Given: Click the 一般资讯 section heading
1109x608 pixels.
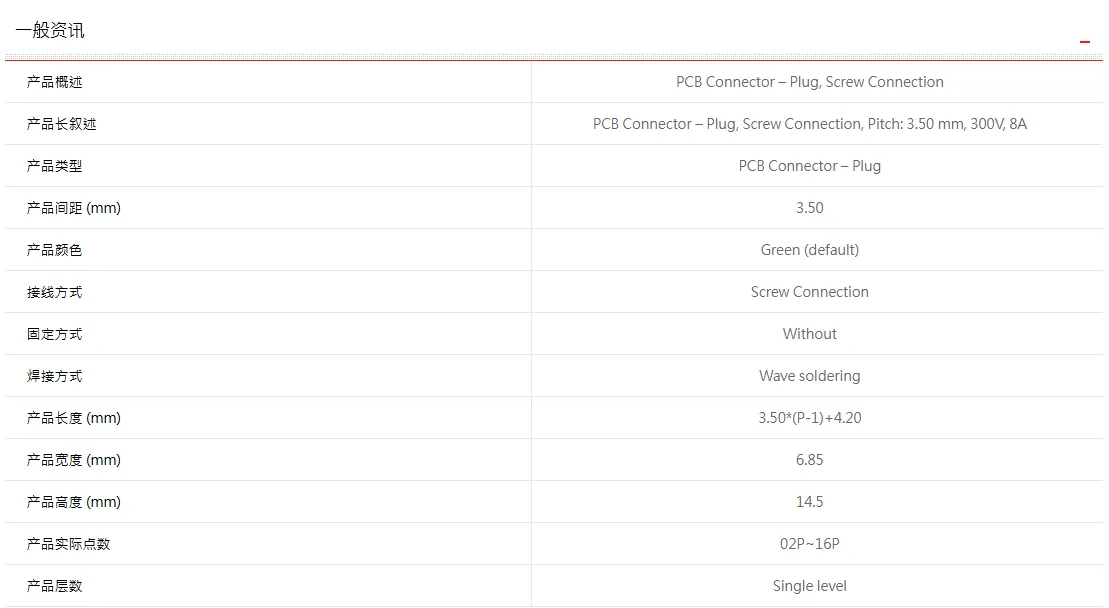Looking at the screenshot, I should pyautogui.click(x=50, y=30).
